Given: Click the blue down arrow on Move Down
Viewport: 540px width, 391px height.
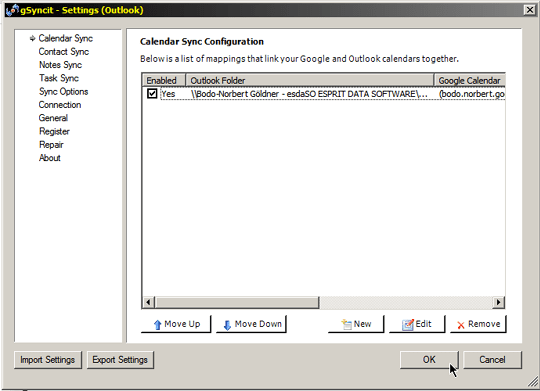Looking at the screenshot, I should point(227,325).
